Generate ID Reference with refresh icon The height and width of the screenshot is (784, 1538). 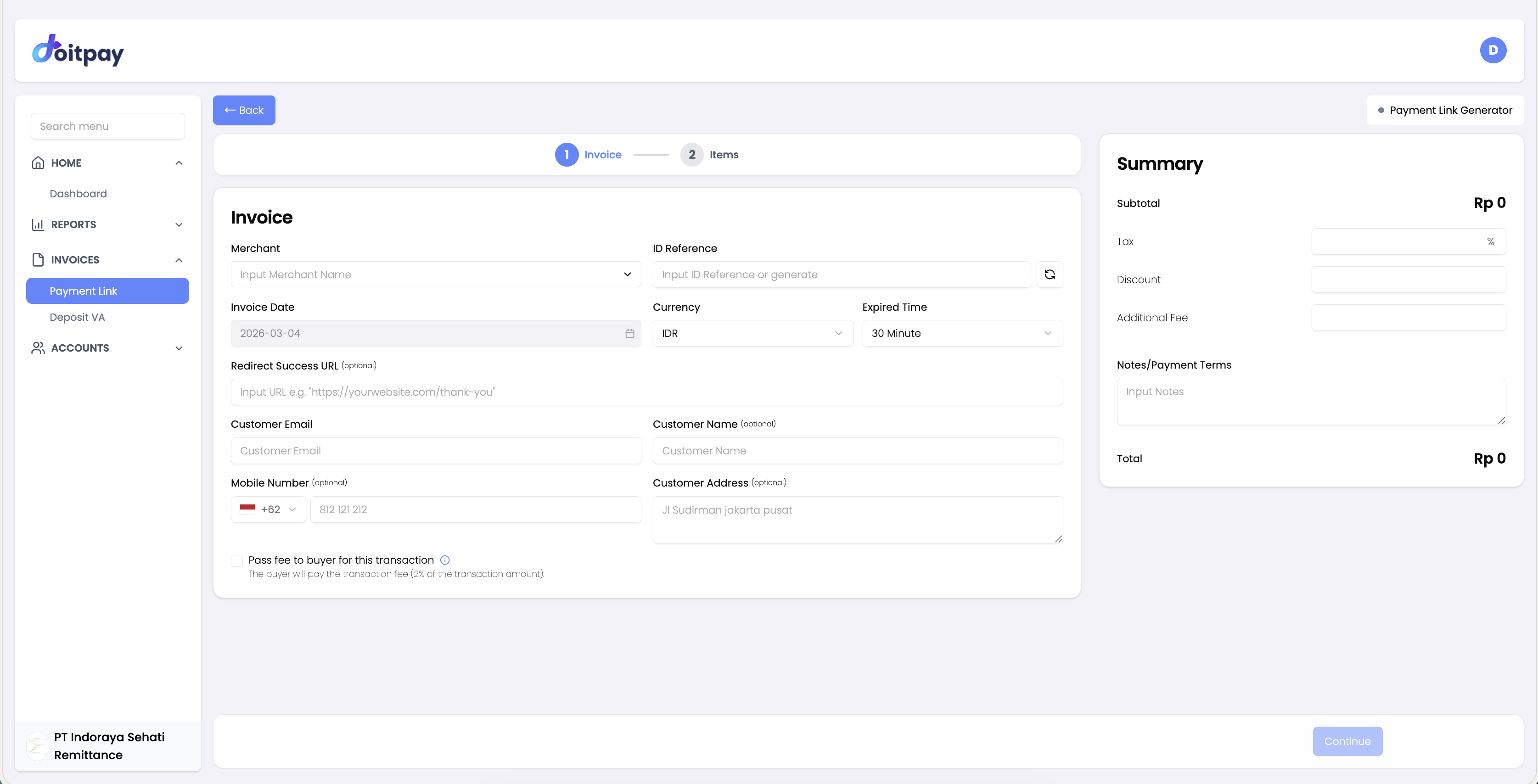pos(1050,274)
